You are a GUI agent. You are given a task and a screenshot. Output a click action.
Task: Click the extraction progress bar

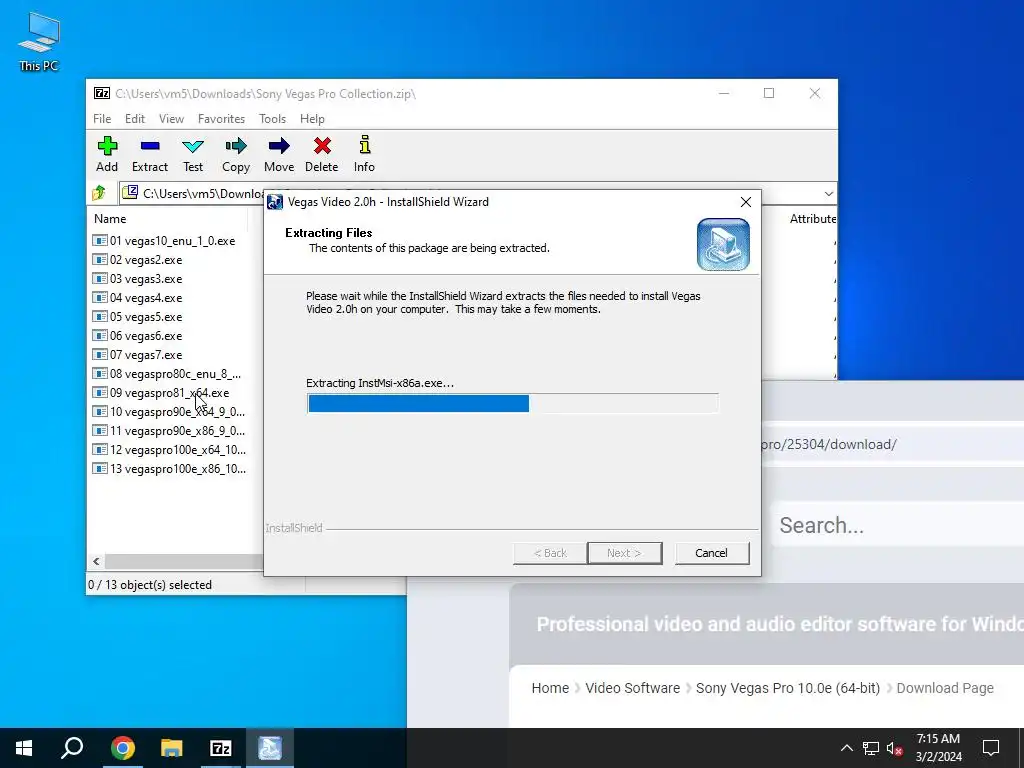(513, 404)
